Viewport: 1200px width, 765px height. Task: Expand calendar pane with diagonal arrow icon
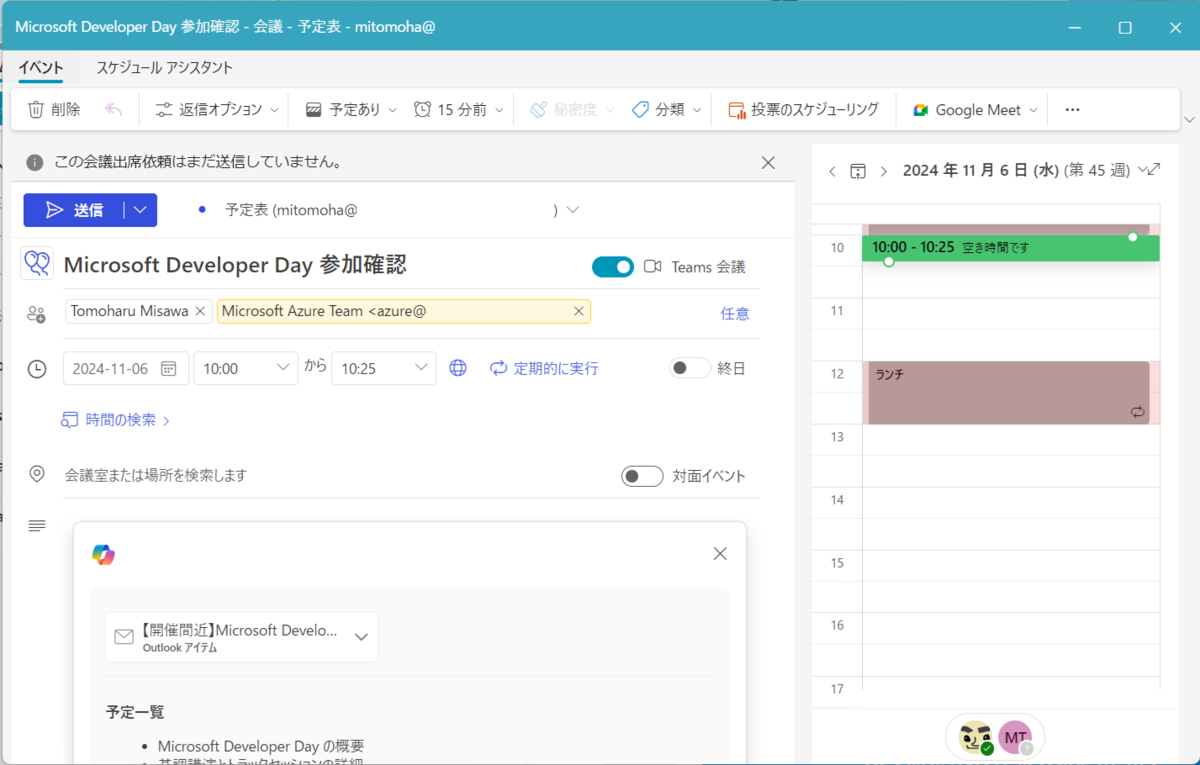click(1154, 170)
